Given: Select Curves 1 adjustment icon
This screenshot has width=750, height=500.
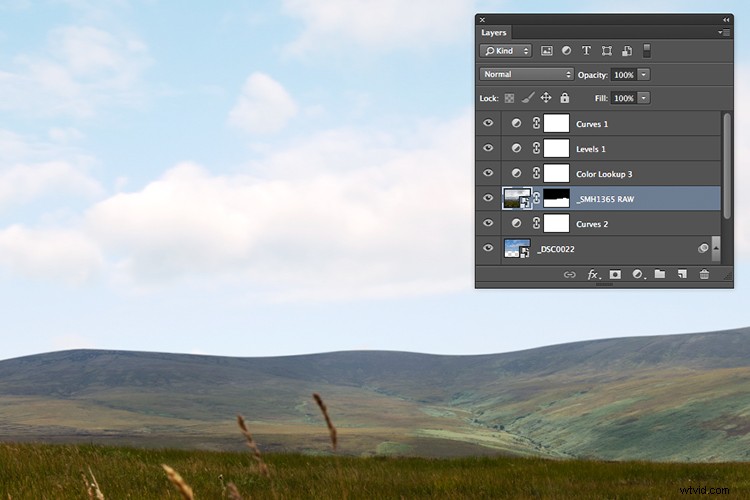Looking at the screenshot, I should (516, 123).
